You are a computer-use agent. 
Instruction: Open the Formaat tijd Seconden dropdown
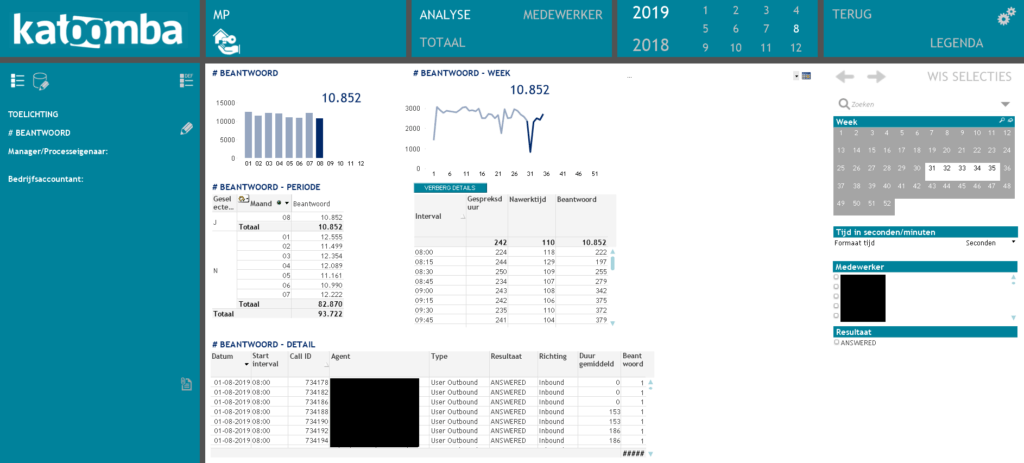point(1014,242)
